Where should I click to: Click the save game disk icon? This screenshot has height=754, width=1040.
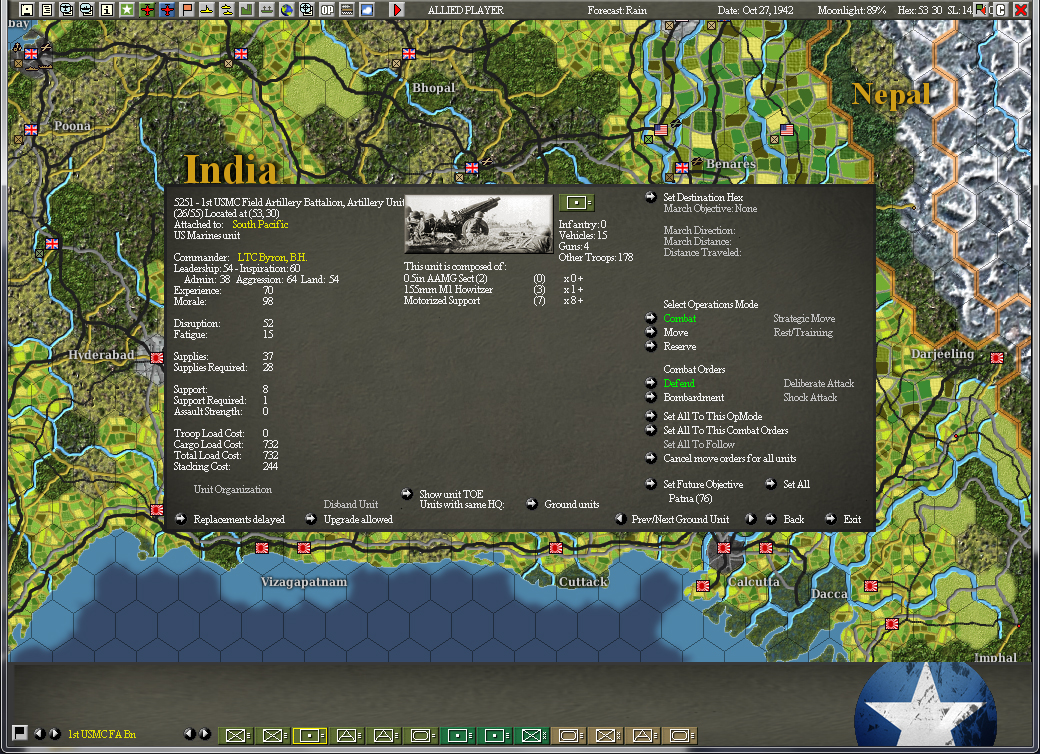coord(27,10)
